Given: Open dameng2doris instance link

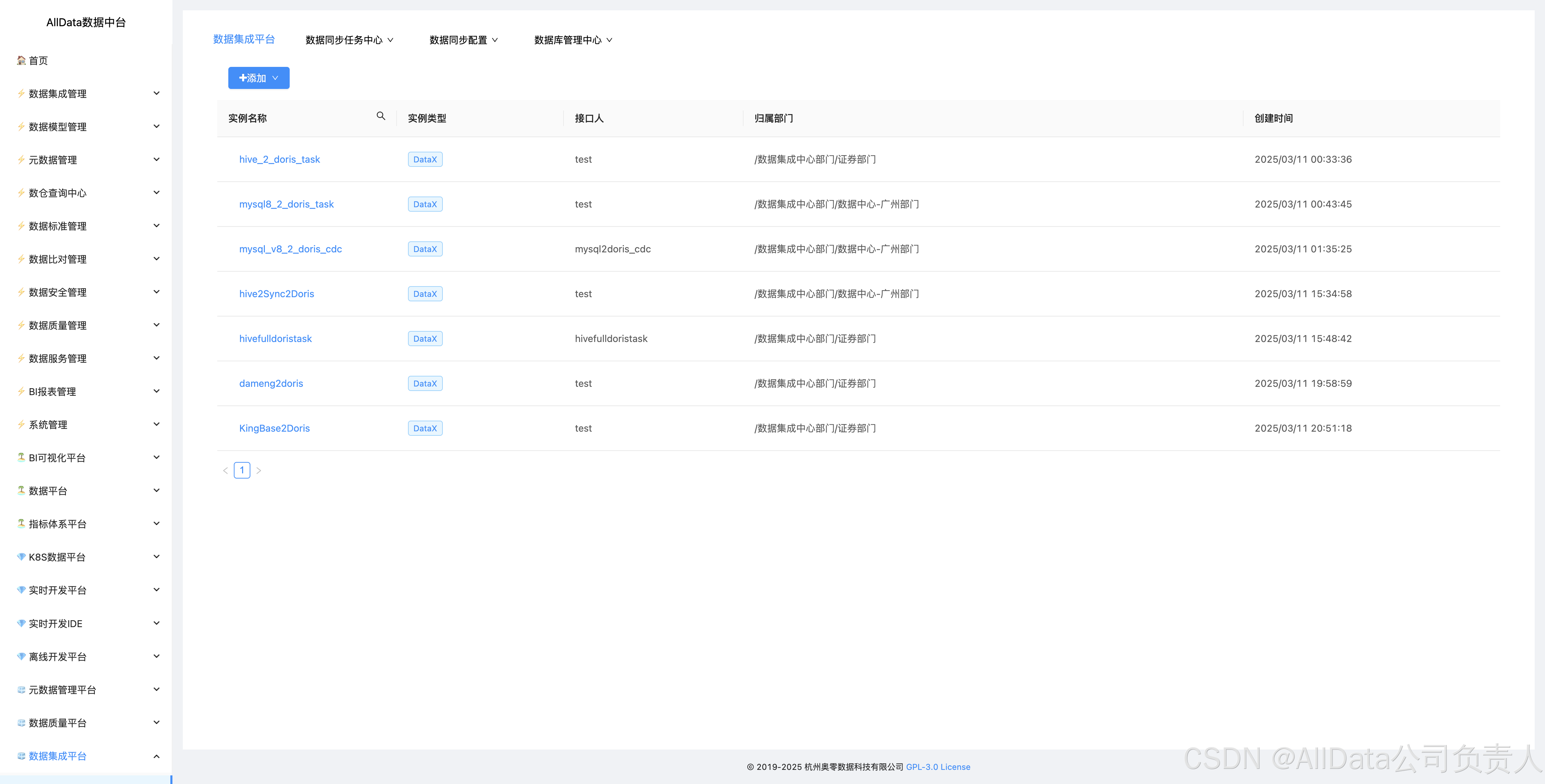Looking at the screenshot, I should [271, 384].
